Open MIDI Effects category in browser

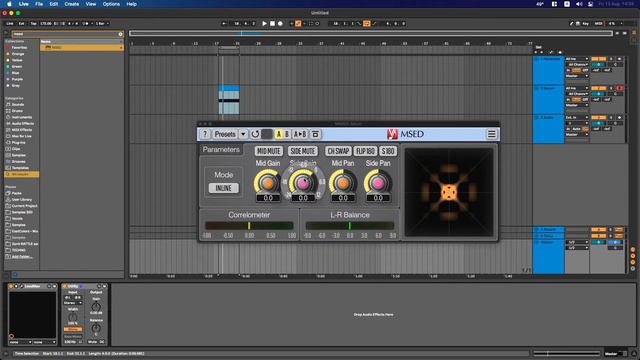point(22,130)
